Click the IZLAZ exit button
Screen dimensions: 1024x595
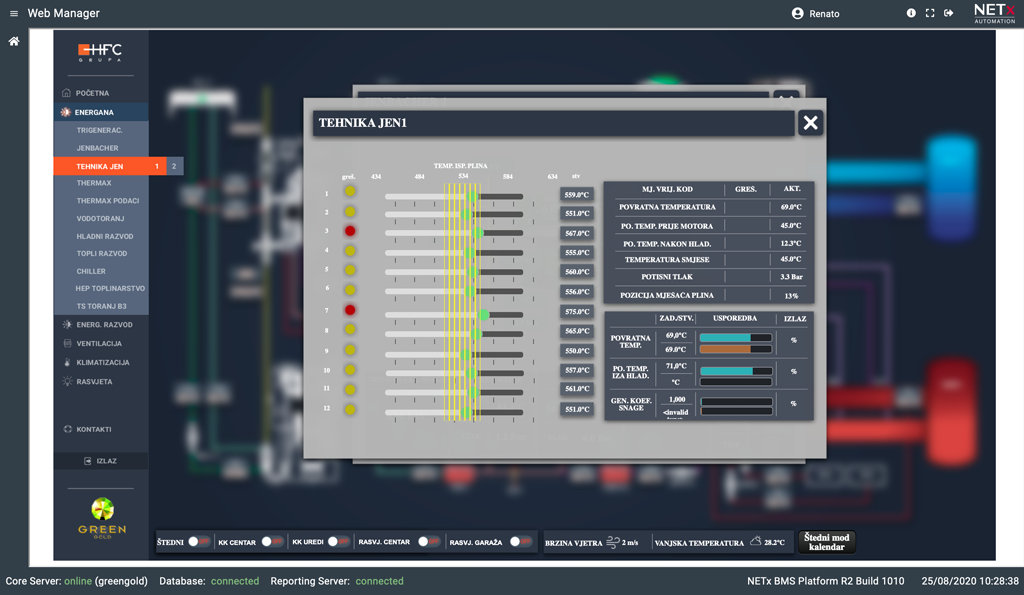[x=101, y=461]
